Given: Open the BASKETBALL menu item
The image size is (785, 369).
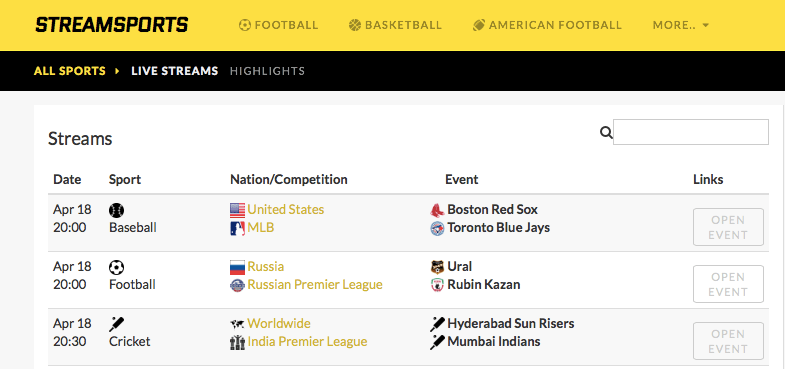Looking at the screenshot, I should pos(396,25).
